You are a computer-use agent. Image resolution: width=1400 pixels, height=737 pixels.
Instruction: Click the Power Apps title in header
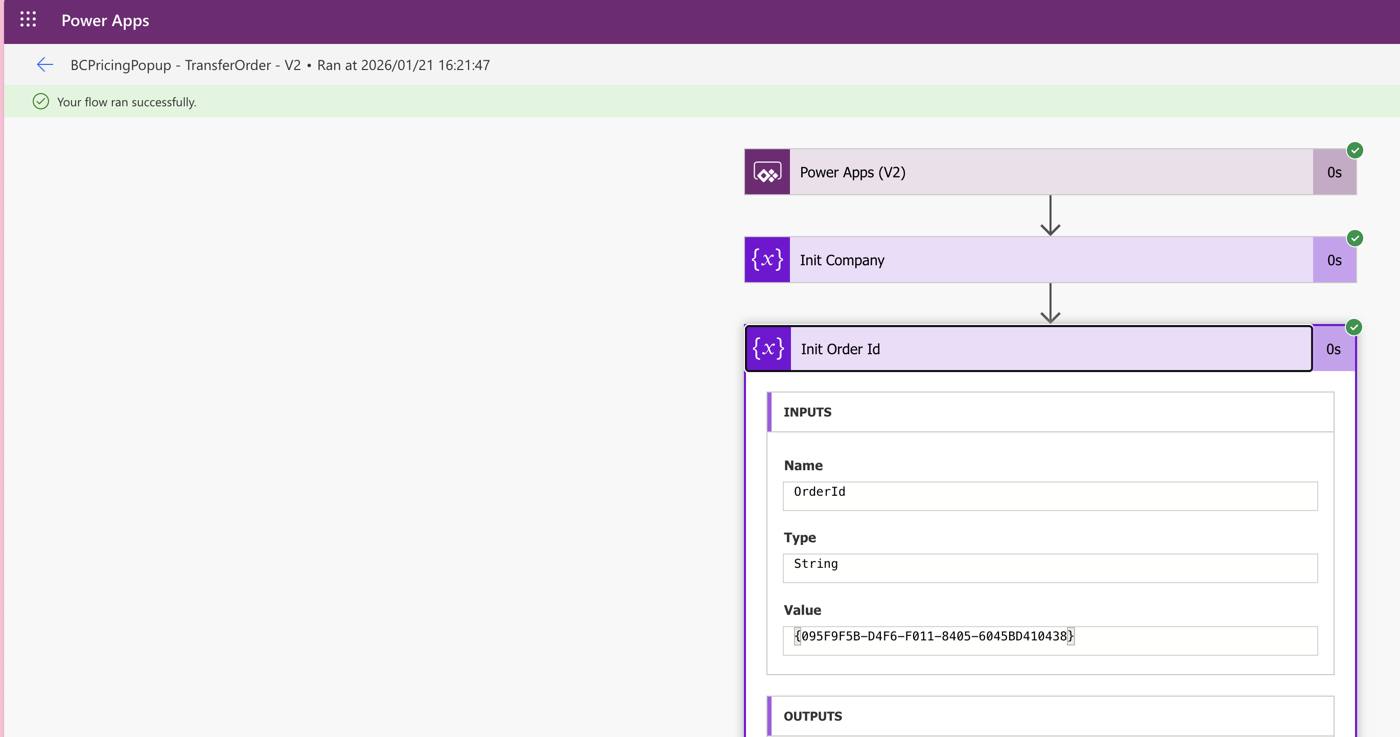105,20
